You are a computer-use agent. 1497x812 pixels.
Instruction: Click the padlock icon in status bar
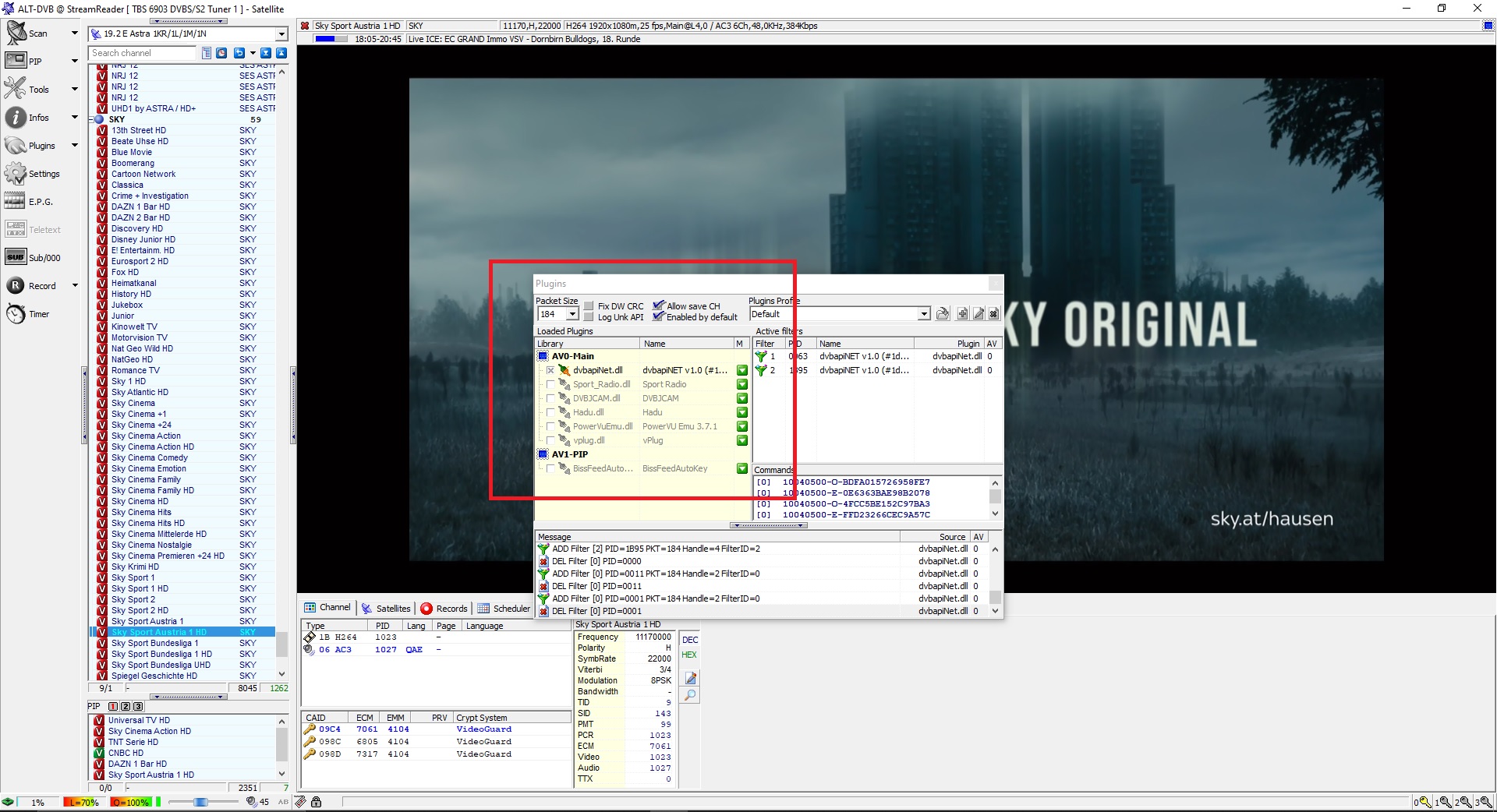pyautogui.click(x=316, y=802)
